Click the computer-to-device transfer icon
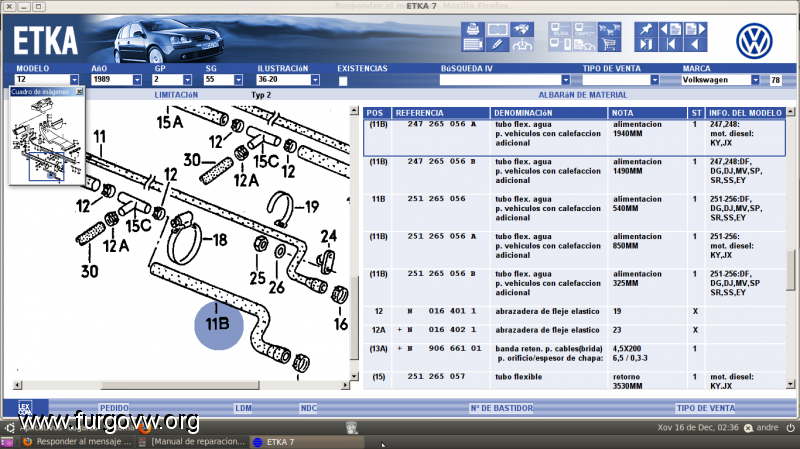 pyautogui.click(x=560, y=45)
